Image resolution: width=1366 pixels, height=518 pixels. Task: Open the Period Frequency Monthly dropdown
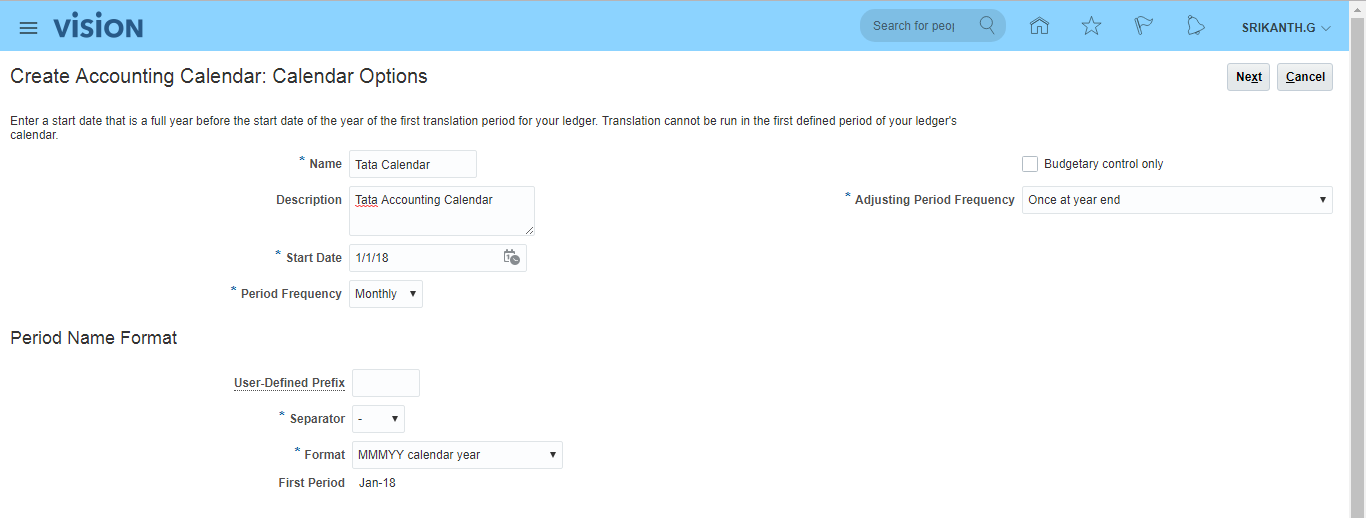click(x=386, y=294)
